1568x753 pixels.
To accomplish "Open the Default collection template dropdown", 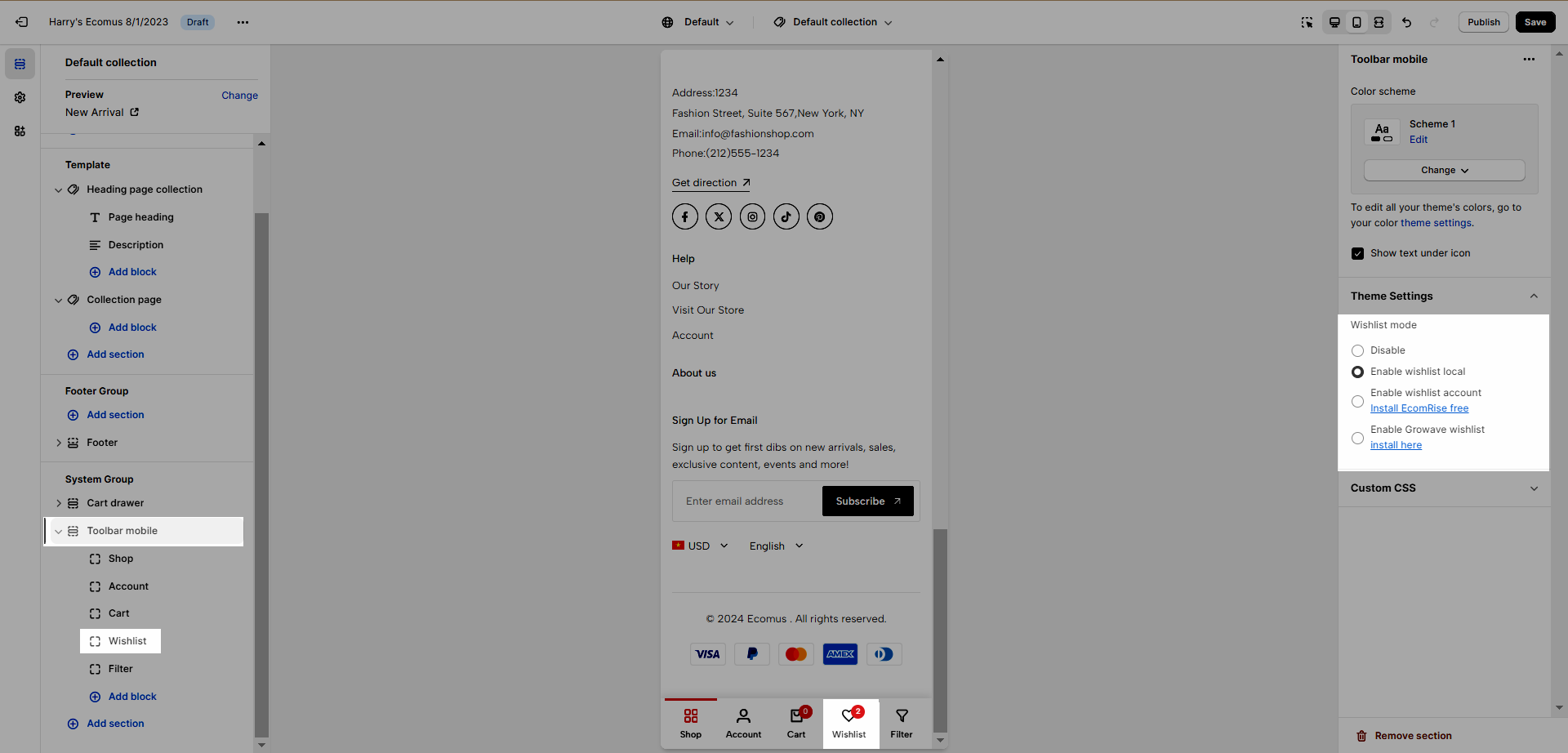I will [x=833, y=22].
